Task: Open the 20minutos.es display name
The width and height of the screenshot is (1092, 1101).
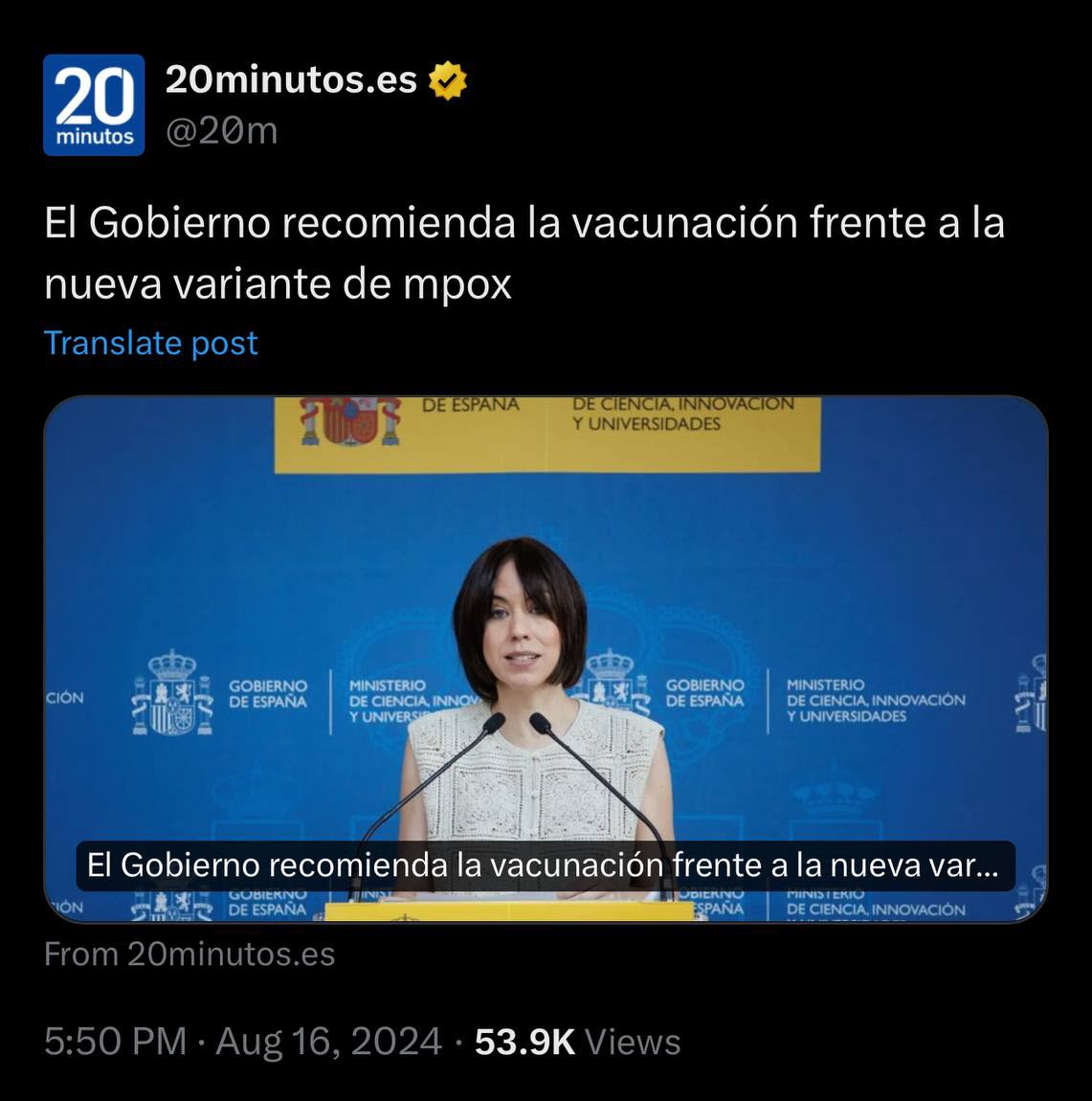Action: [291, 79]
